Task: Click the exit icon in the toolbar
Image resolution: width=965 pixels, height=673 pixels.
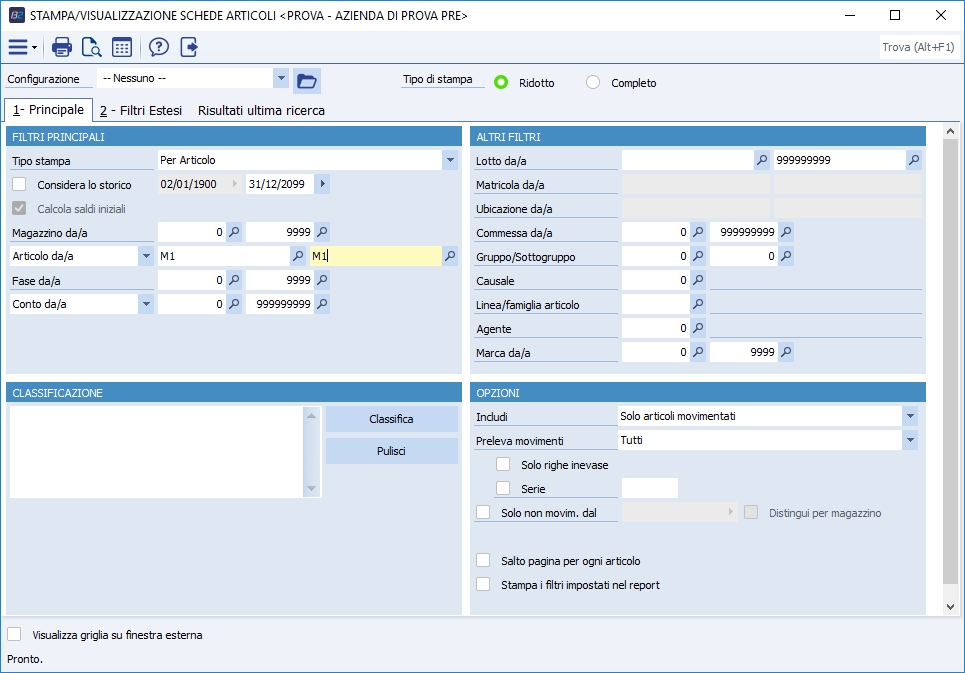Action: pos(189,47)
